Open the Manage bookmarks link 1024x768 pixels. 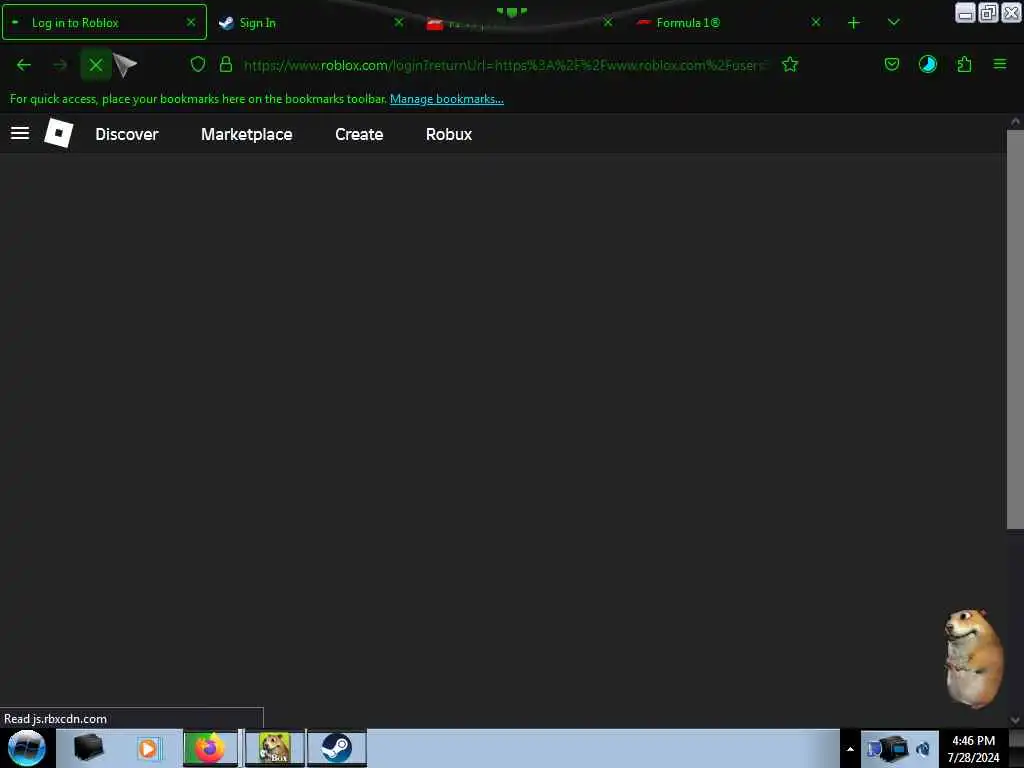(x=447, y=99)
